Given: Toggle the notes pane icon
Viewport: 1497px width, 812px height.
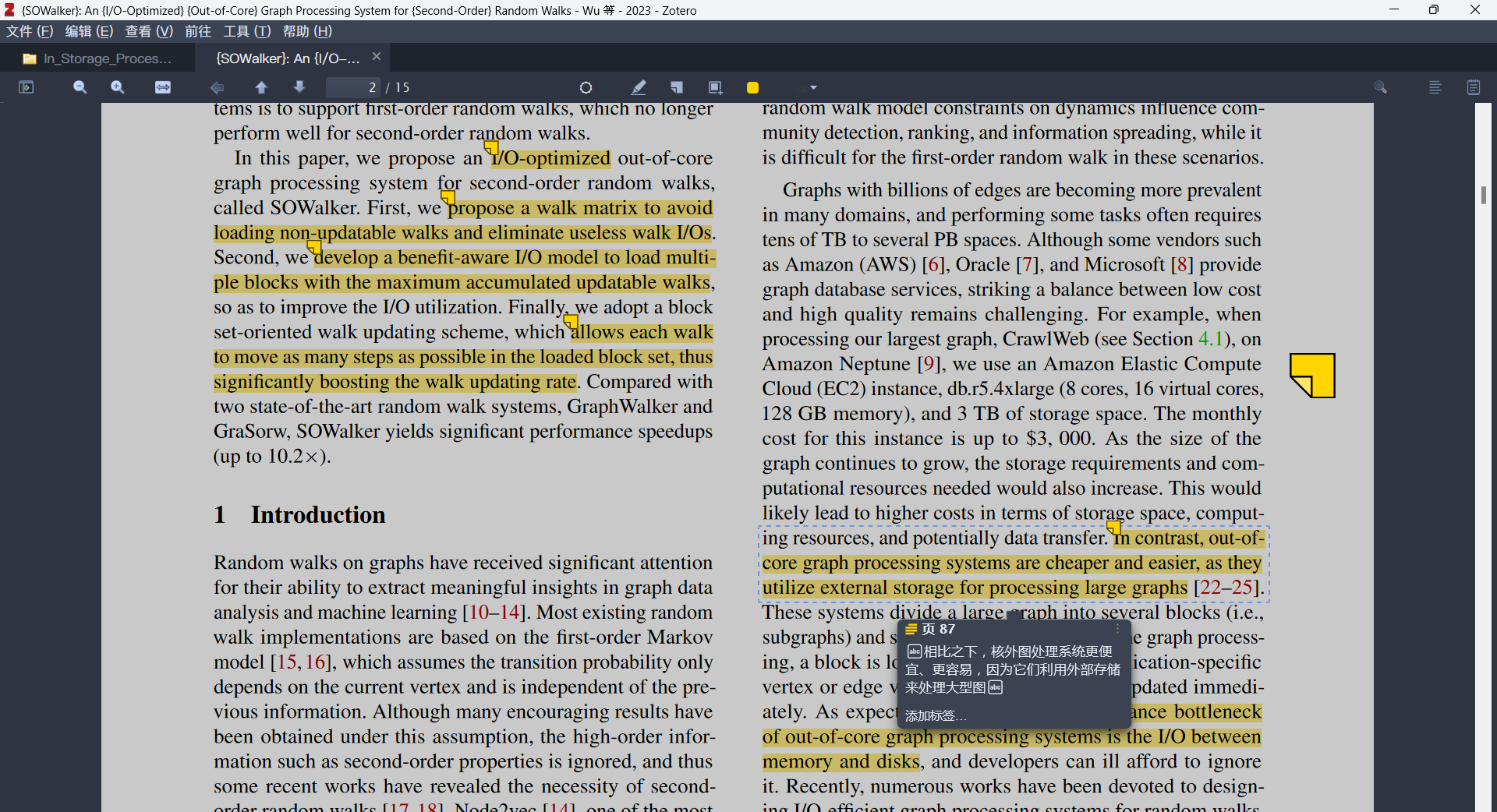Looking at the screenshot, I should (1473, 87).
